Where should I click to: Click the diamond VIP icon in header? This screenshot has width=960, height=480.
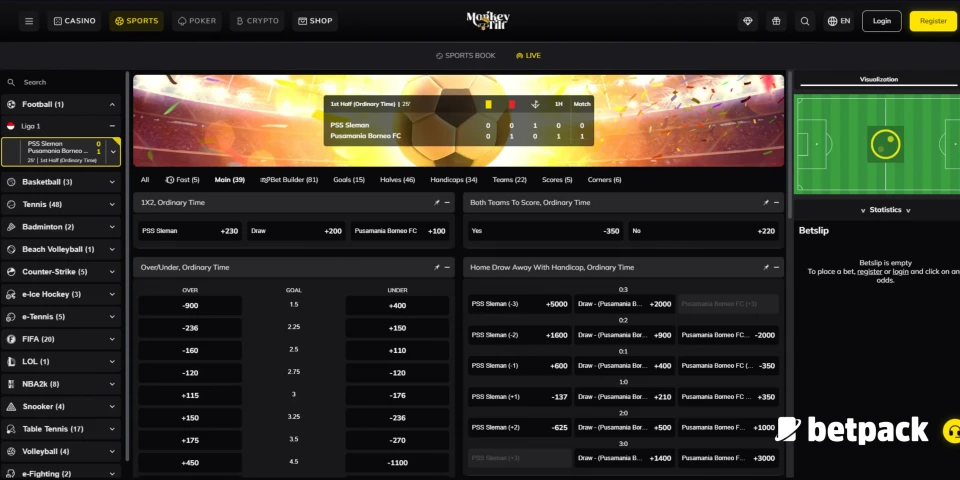coord(747,21)
